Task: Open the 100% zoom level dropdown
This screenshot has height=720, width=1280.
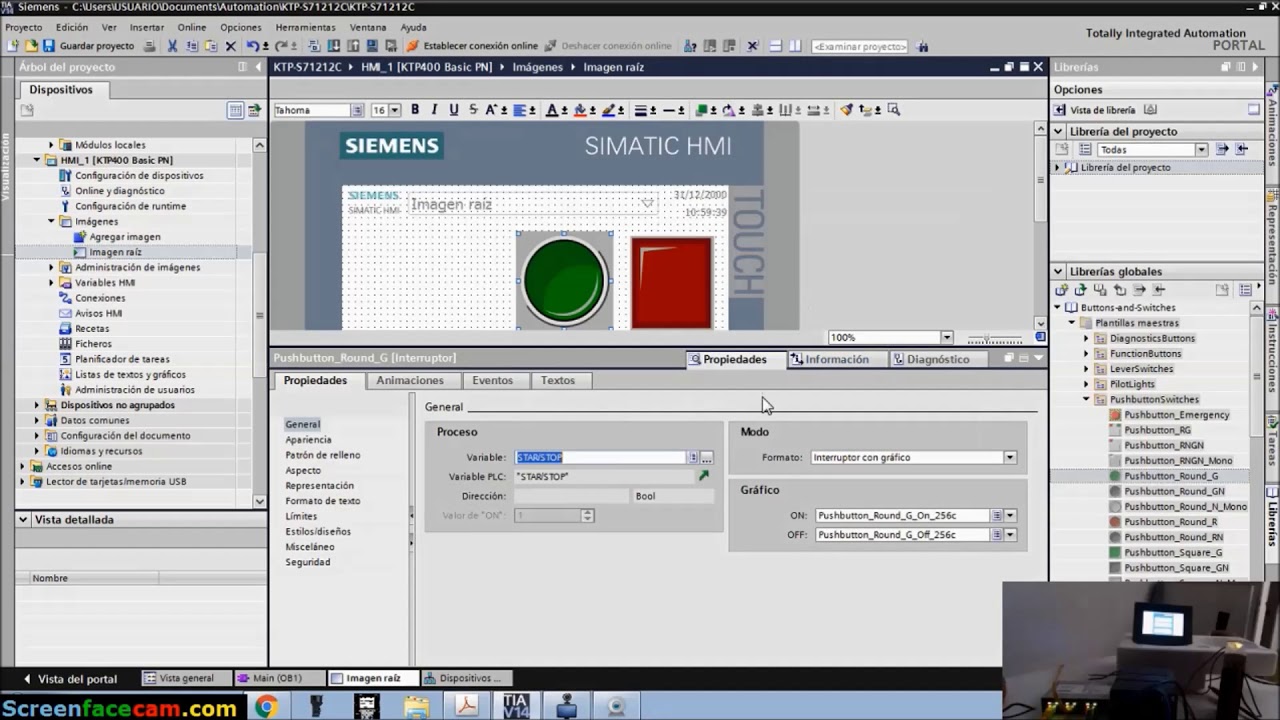Action: pyautogui.click(x=946, y=338)
